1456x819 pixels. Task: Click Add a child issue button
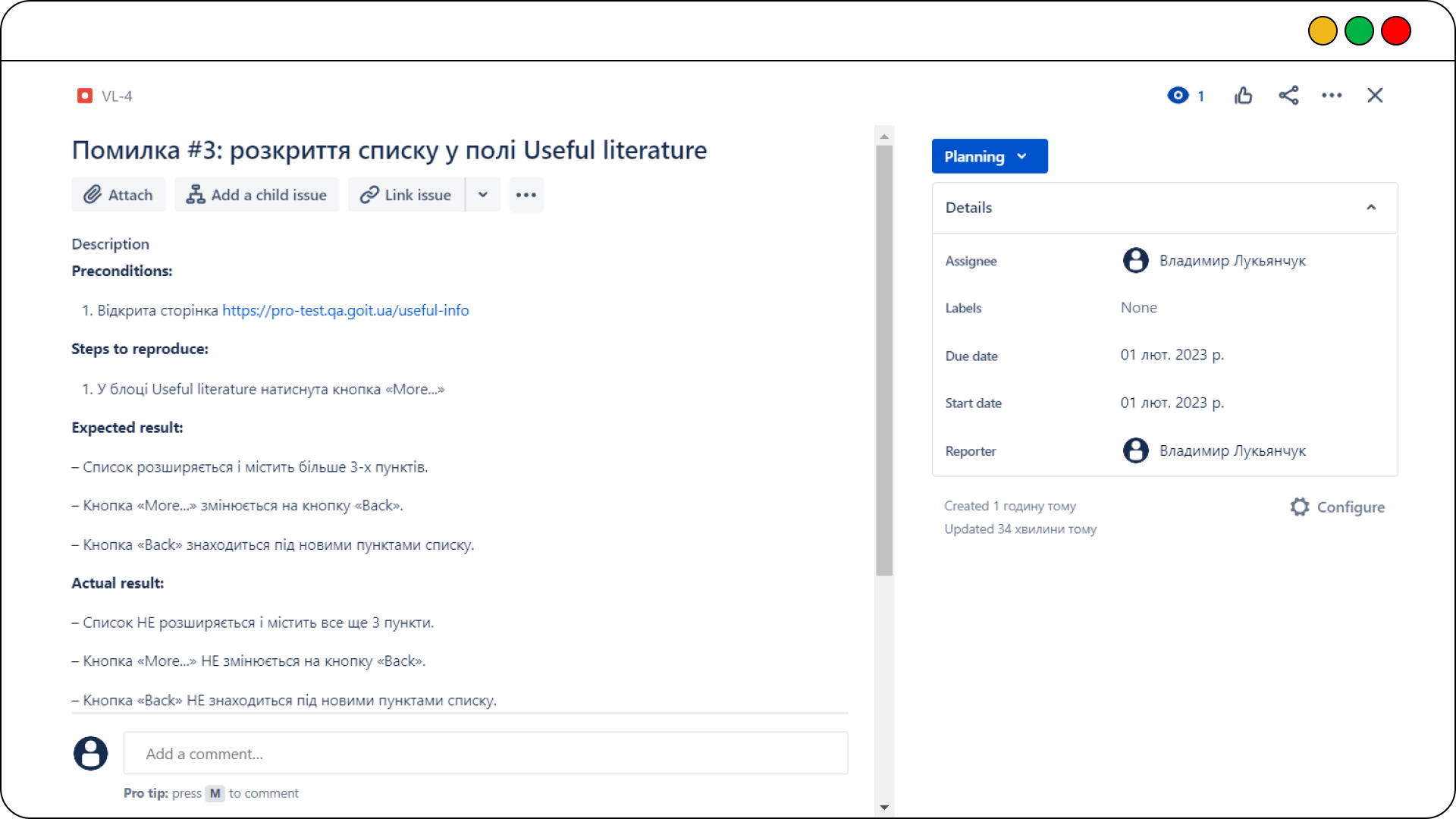point(257,195)
